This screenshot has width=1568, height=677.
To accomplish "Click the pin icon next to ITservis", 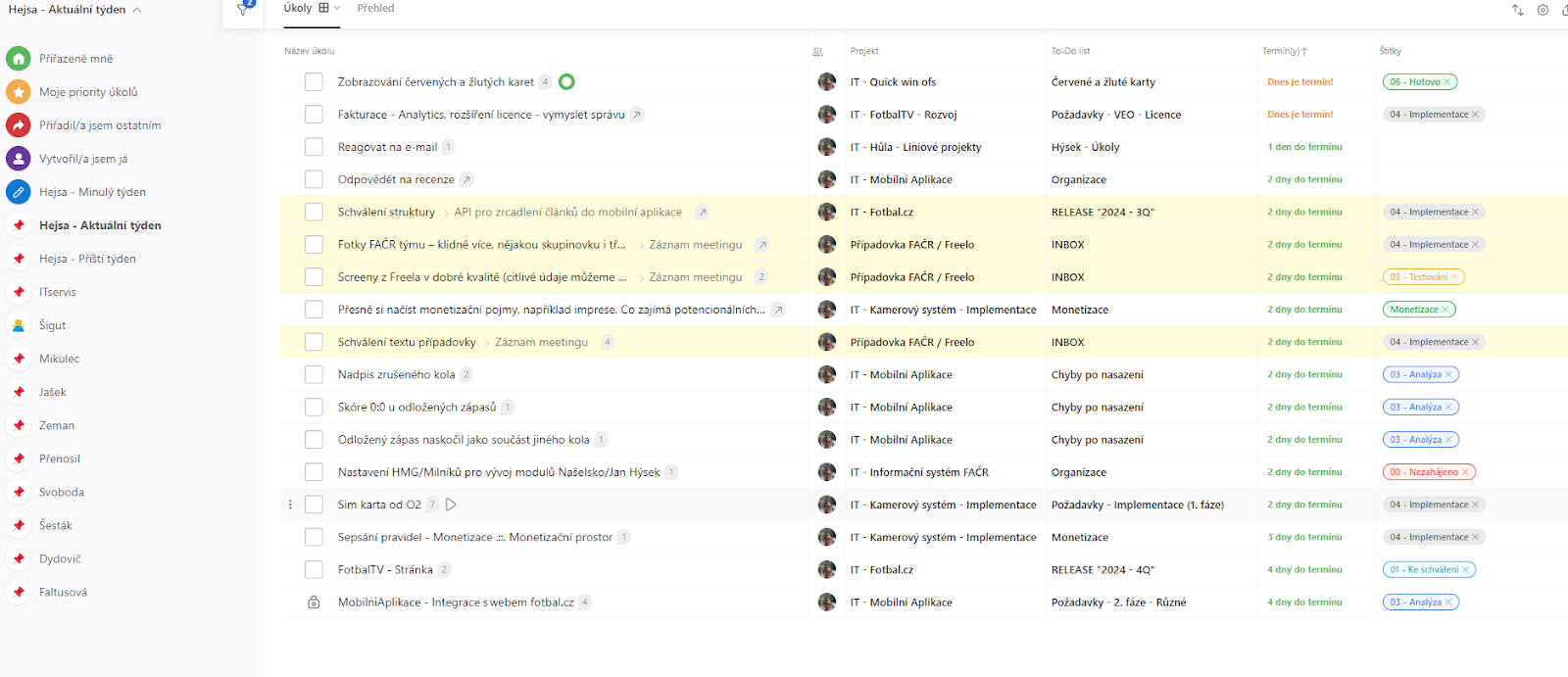I will 18,292.
